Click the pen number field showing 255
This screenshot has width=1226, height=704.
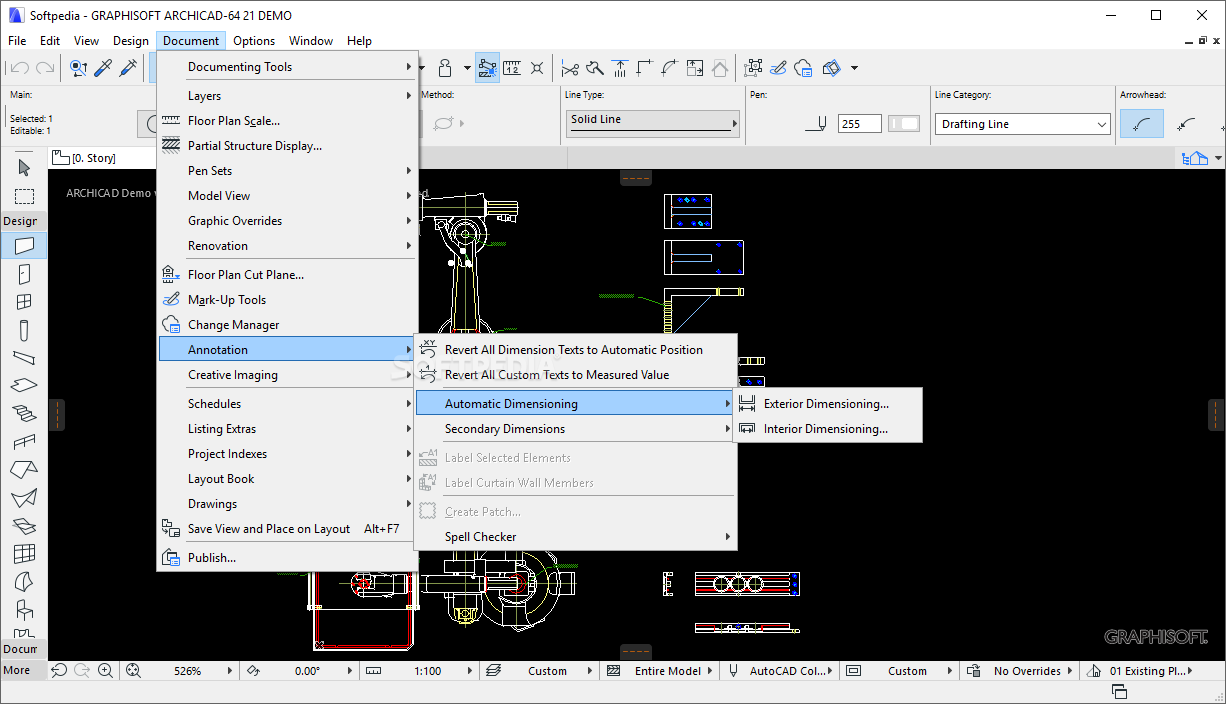[859, 124]
